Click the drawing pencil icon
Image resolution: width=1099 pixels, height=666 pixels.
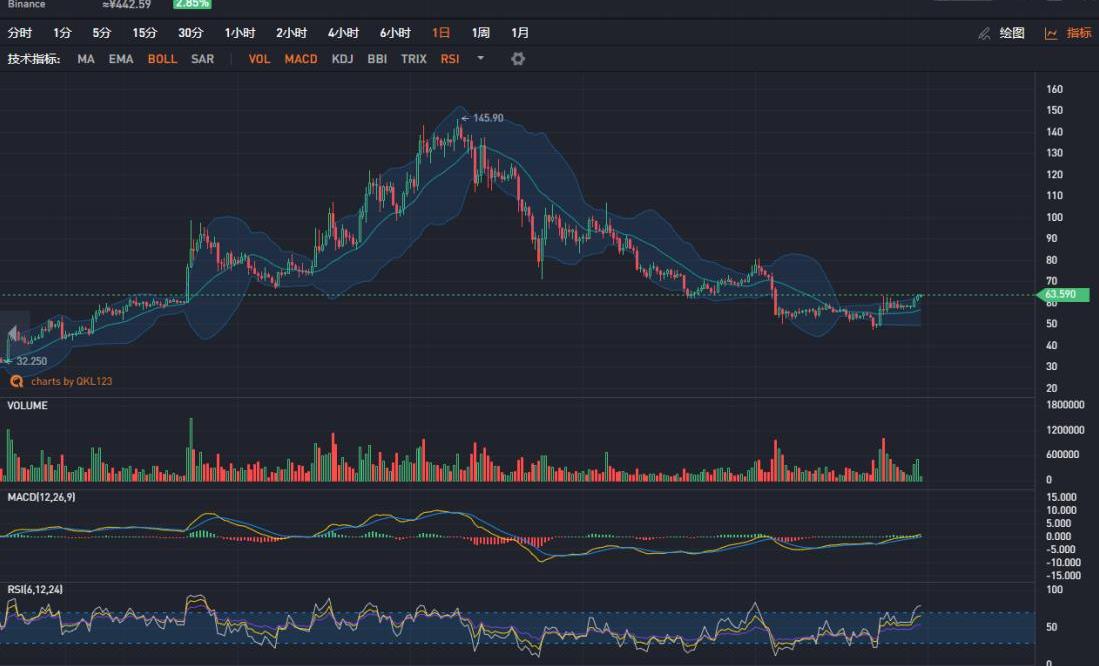pos(984,33)
